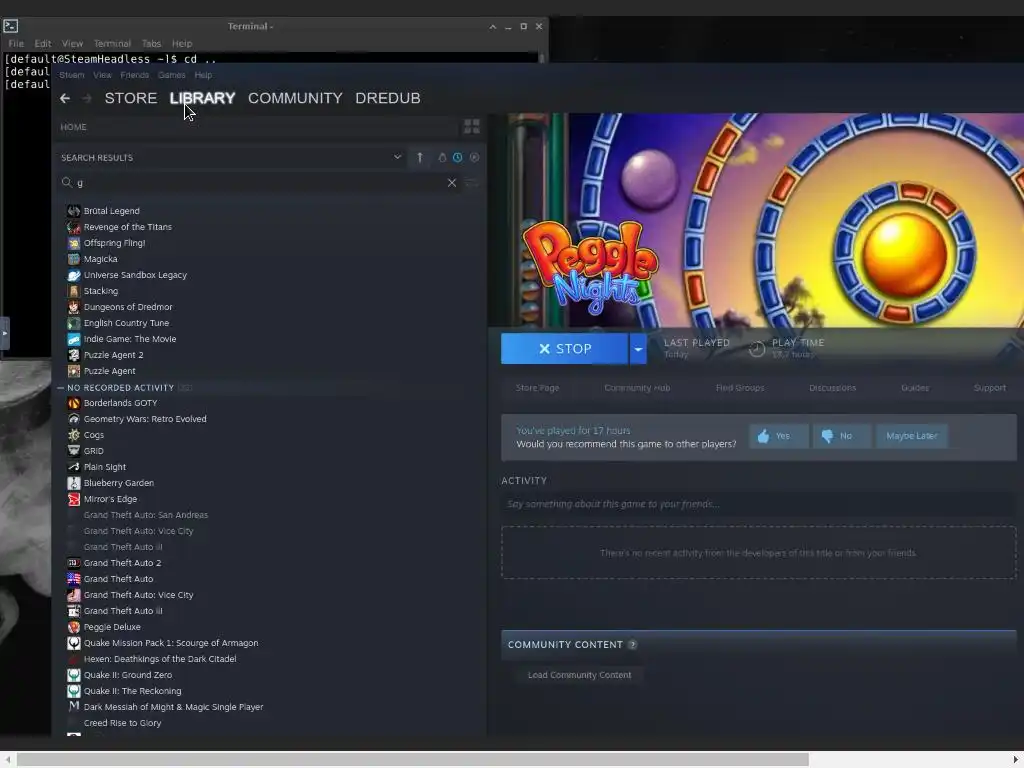Image resolution: width=1024 pixels, height=768 pixels.
Task: Select the Stacking game icon
Action: [x=74, y=291]
